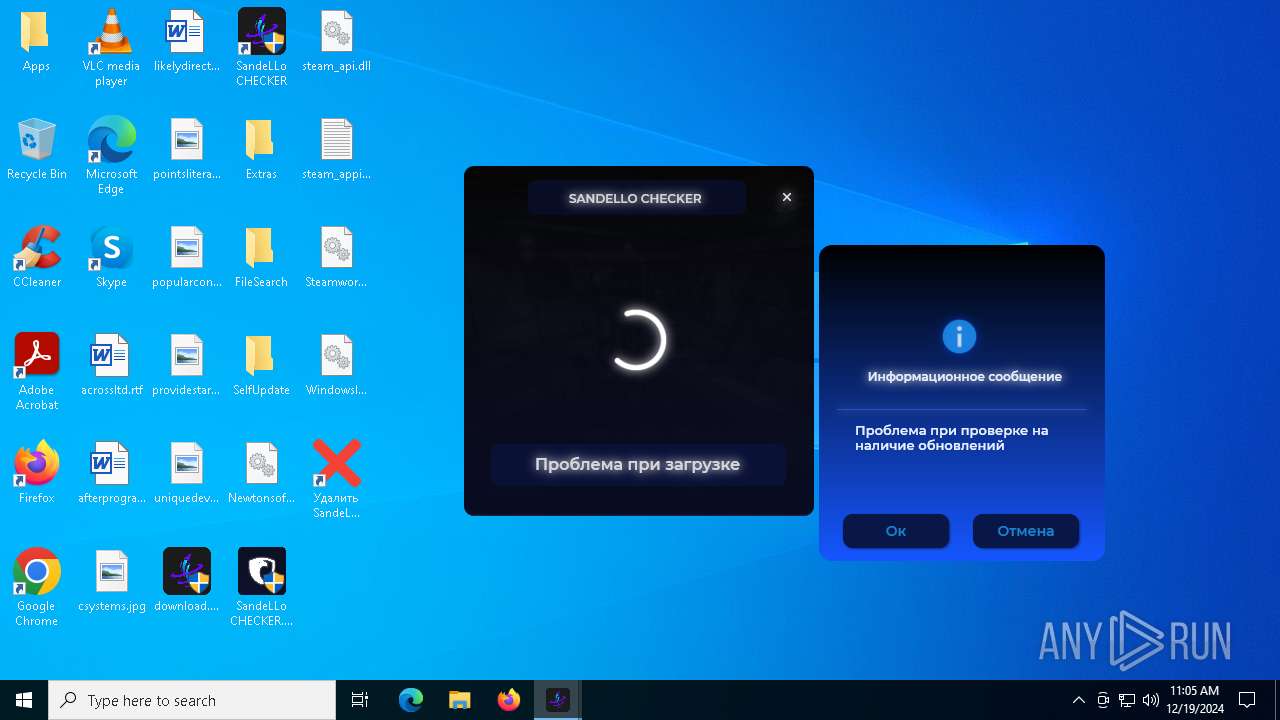Open volume control in system tray
The image size is (1280, 720).
coord(1151,700)
